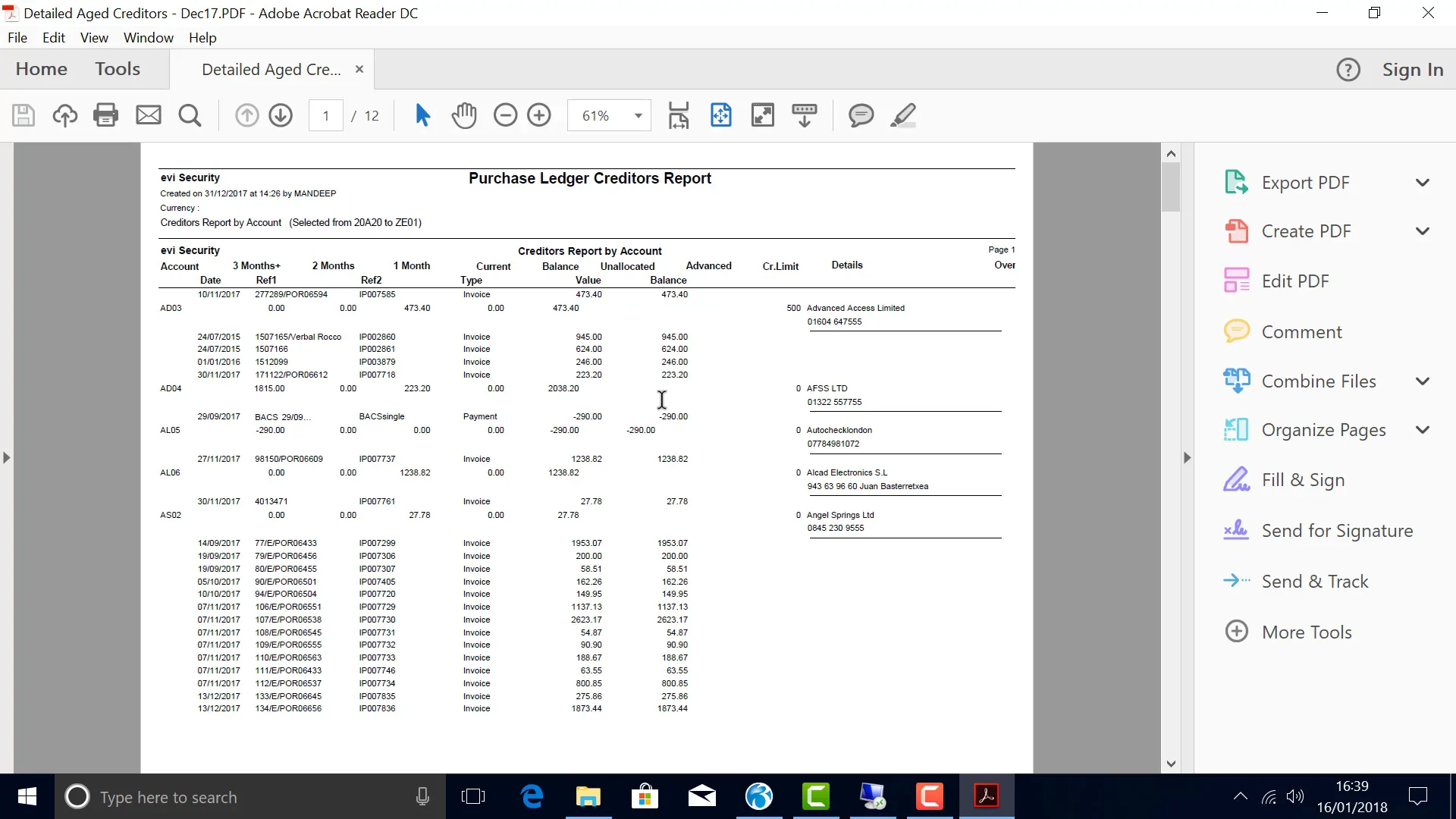
Task: Zoom in with the plus button
Action: pos(539,115)
